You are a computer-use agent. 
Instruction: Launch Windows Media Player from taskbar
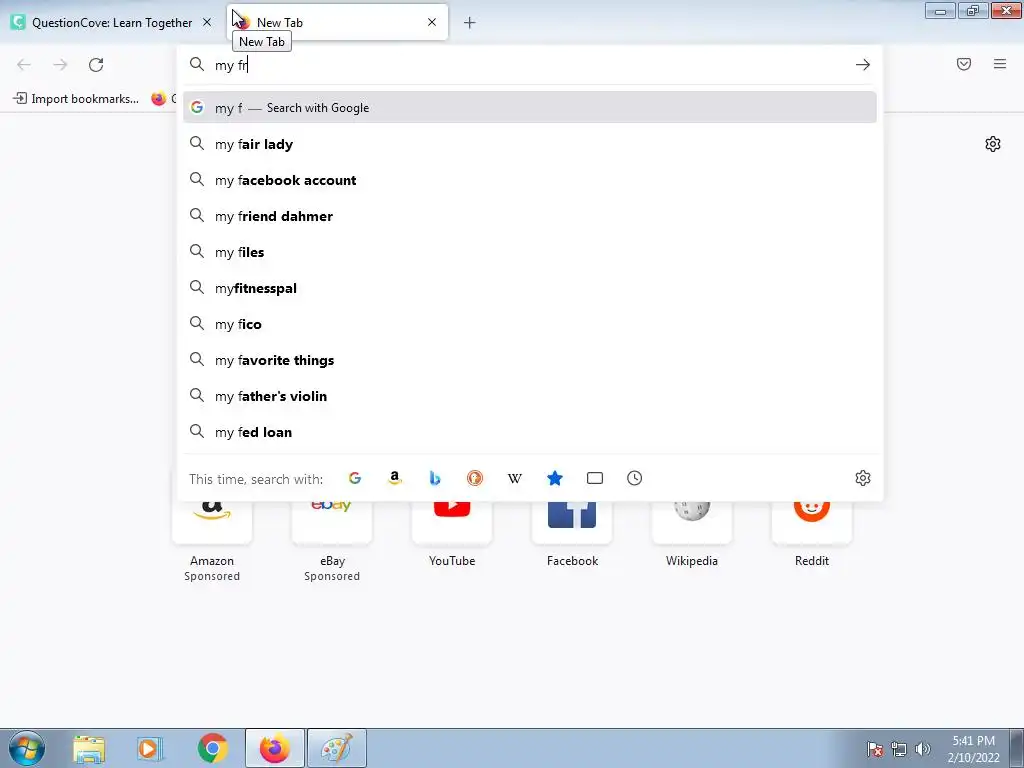pos(150,748)
